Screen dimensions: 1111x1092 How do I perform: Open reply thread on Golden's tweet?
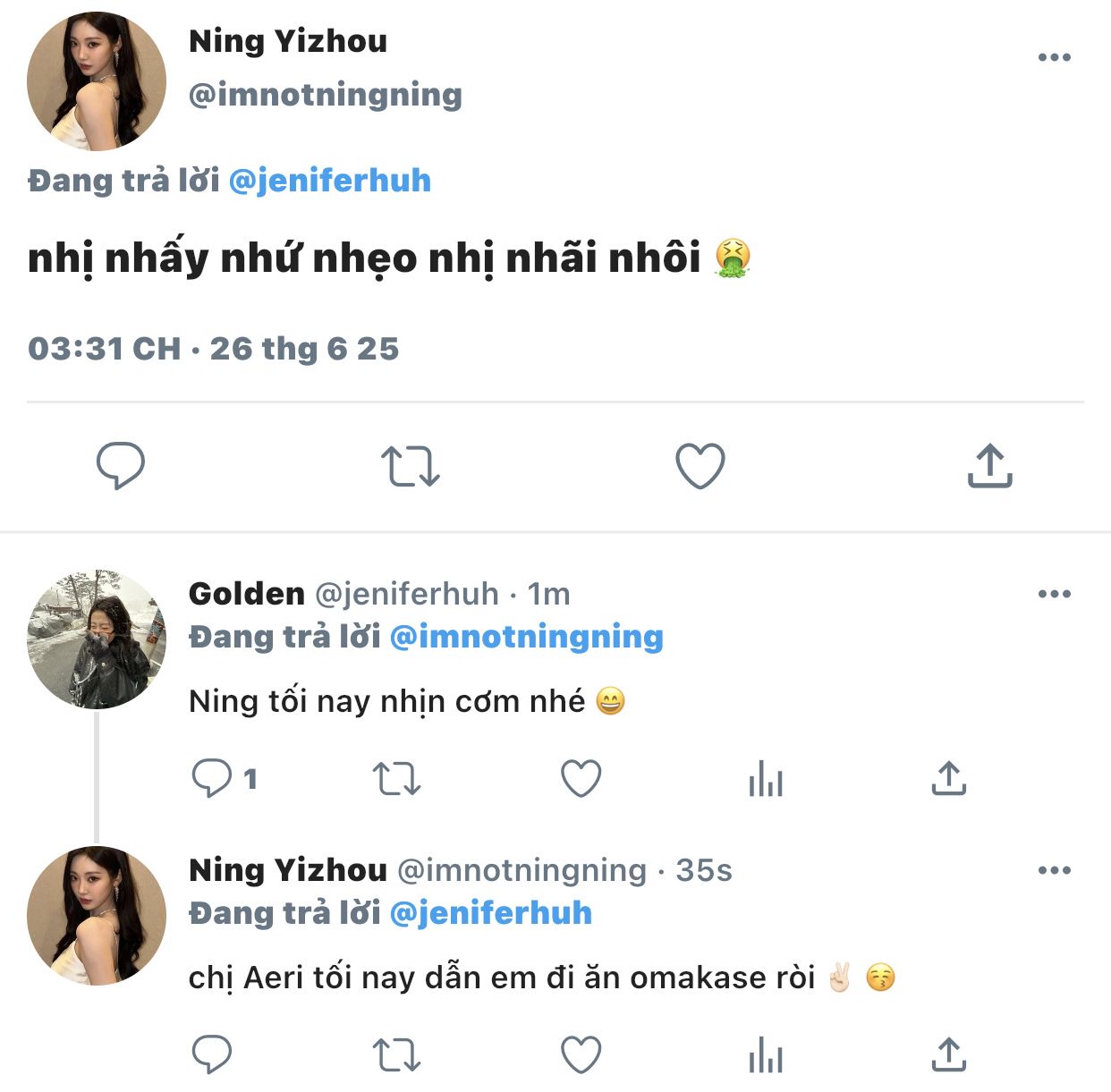pos(213,778)
